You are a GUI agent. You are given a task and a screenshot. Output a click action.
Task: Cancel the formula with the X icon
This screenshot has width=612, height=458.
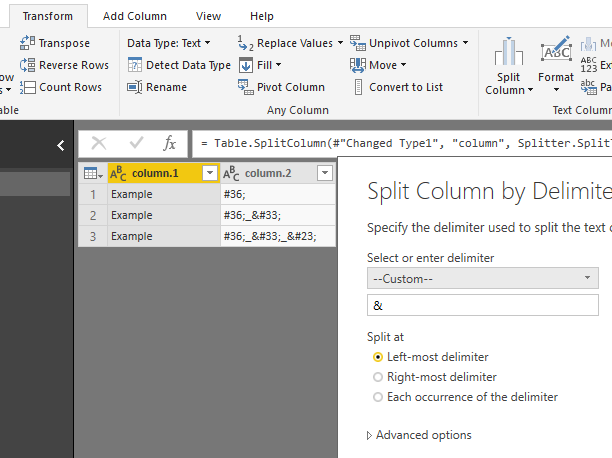coord(99,143)
